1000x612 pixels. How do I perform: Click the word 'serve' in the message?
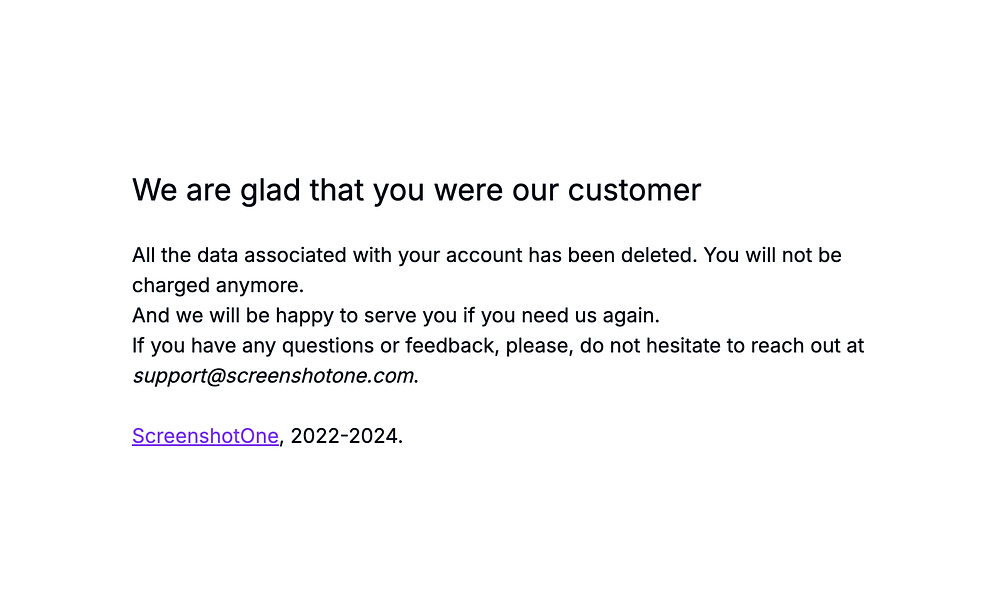click(x=383, y=316)
